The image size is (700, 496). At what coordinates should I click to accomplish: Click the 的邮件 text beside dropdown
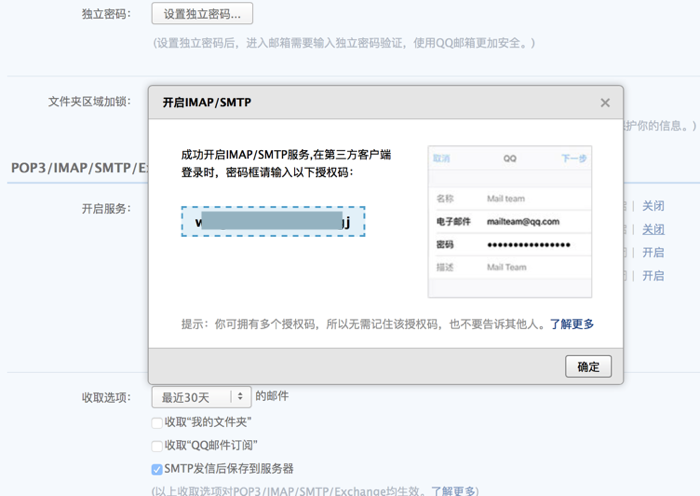pyautogui.click(x=272, y=396)
